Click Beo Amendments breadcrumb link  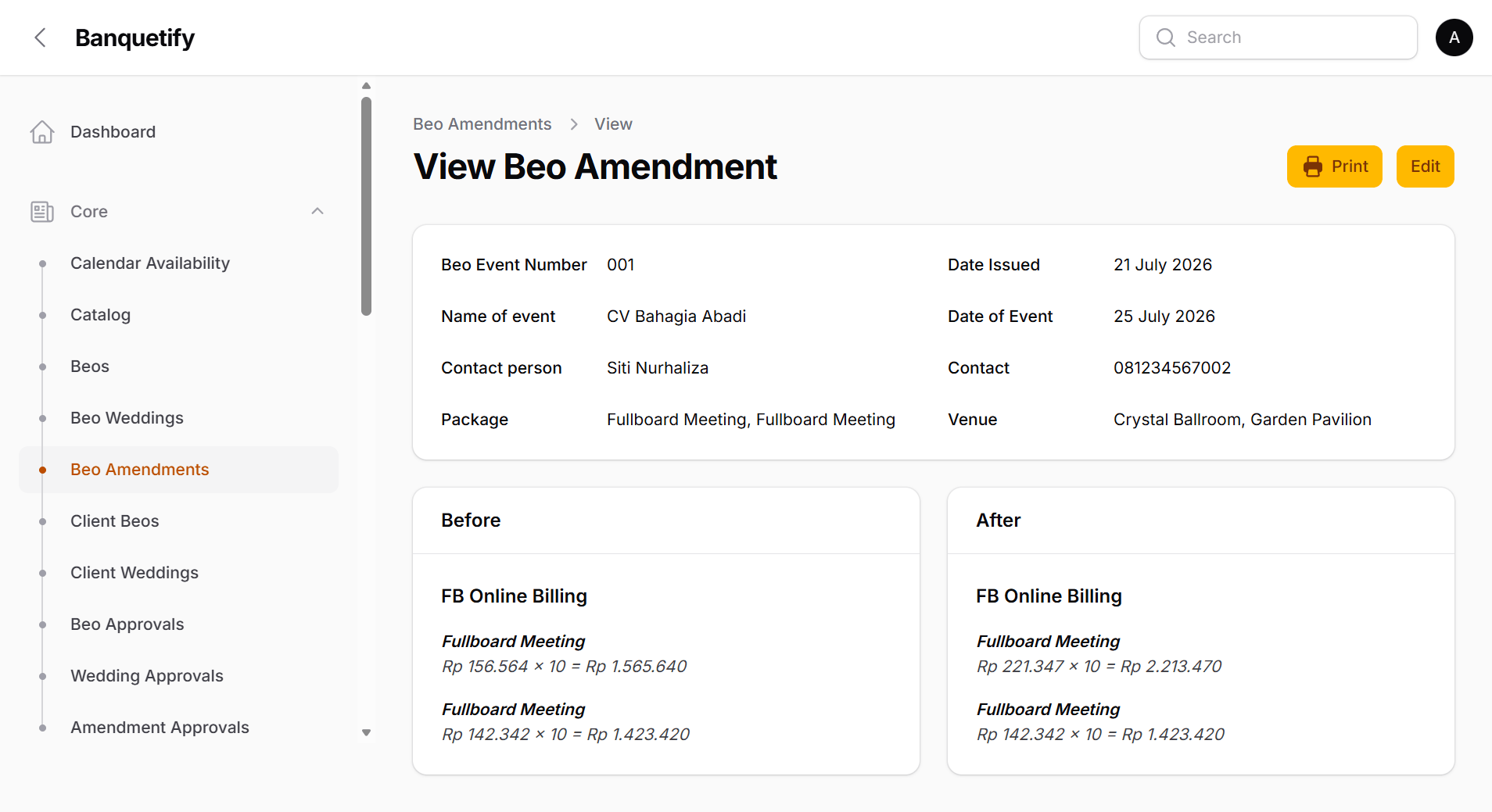pyautogui.click(x=482, y=124)
